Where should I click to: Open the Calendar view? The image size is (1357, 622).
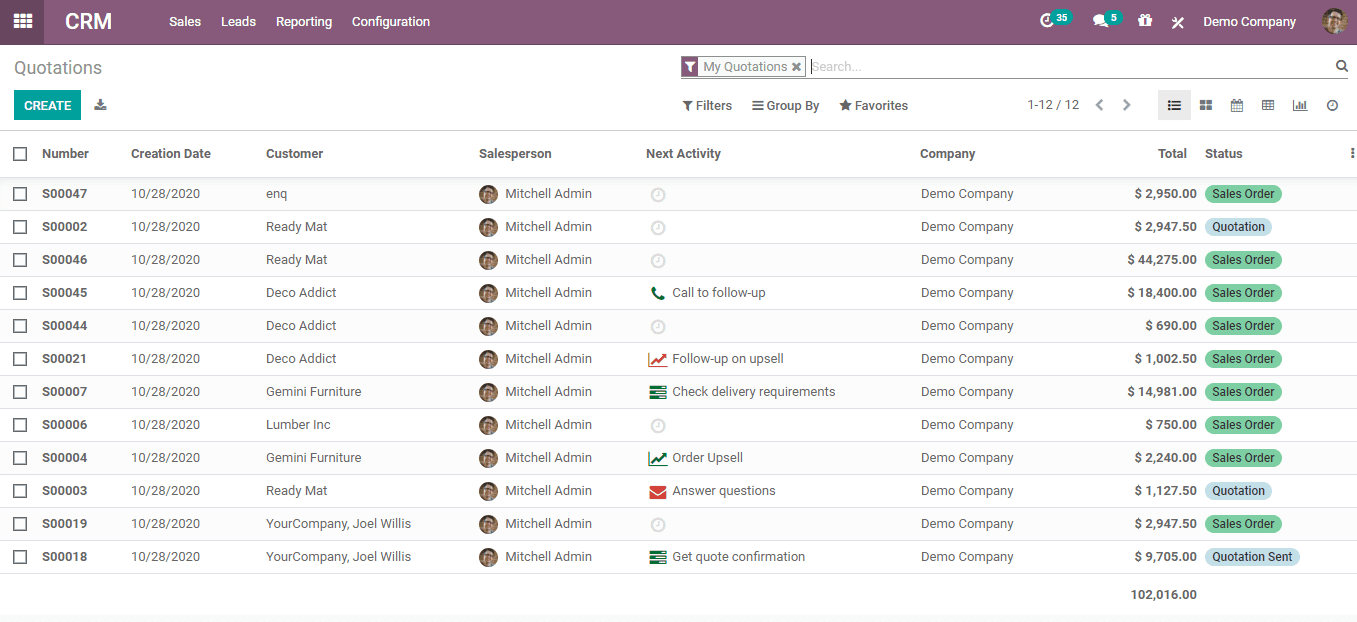pos(1237,105)
